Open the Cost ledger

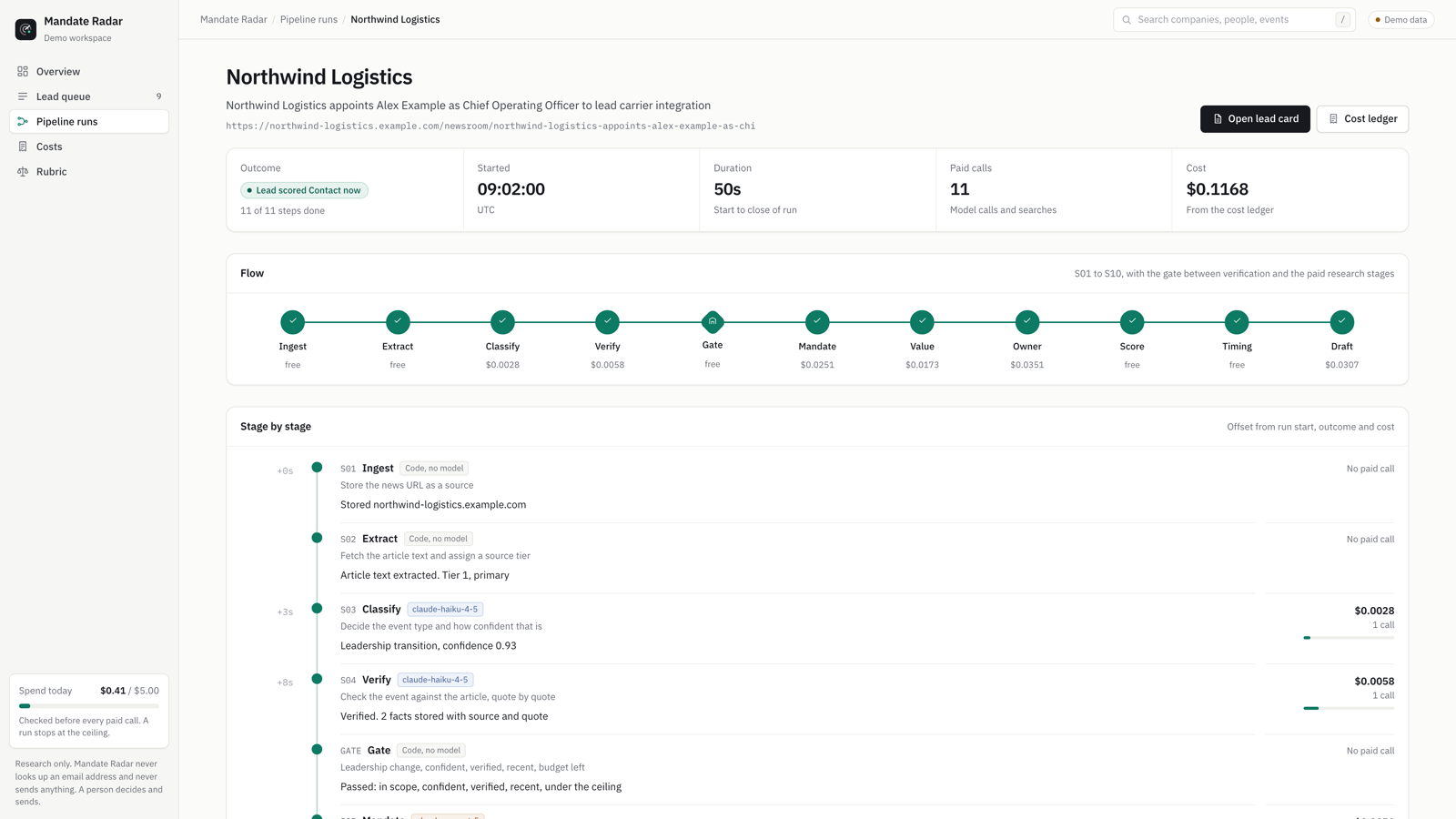tap(1362, 119)
